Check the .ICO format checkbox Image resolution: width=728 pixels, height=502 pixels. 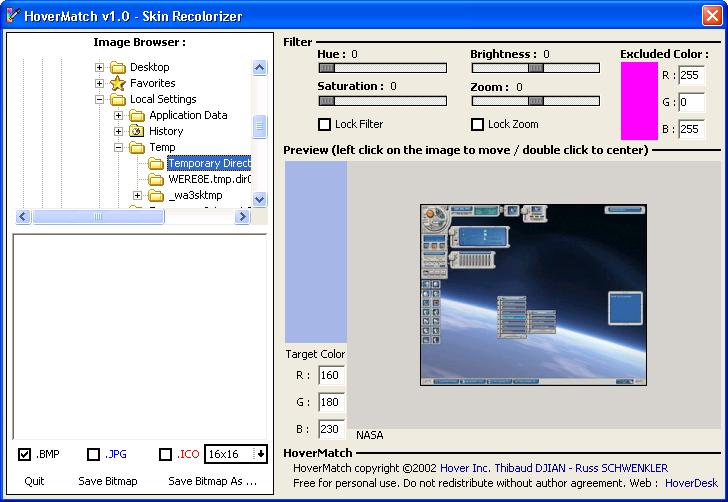[165, 454]
